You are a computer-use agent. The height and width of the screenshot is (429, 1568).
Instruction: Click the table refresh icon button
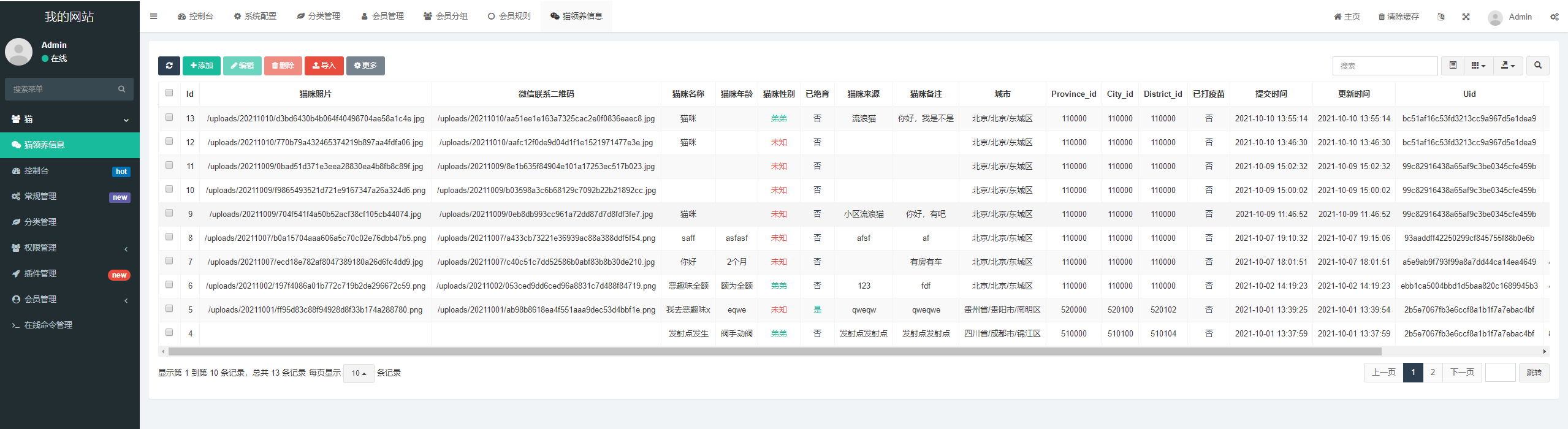(x=169, y=66)
